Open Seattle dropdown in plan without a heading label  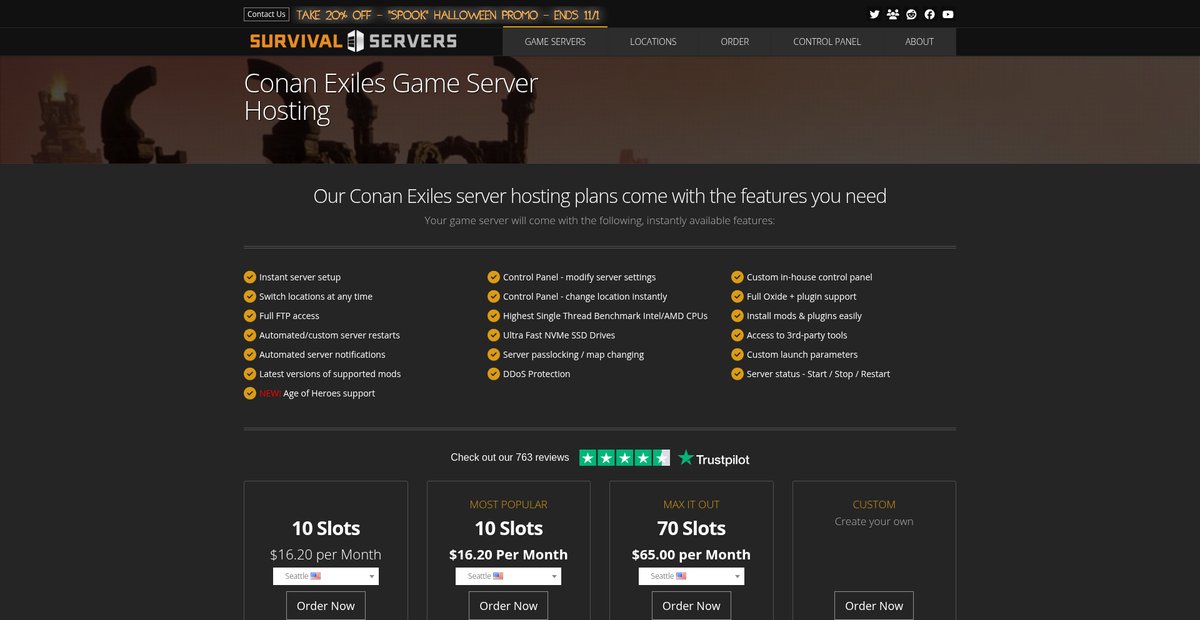(326, 576)
